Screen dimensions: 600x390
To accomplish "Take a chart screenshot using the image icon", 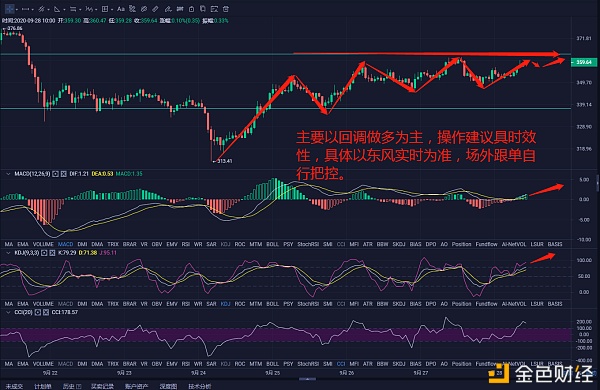I will tap(214, 9).
